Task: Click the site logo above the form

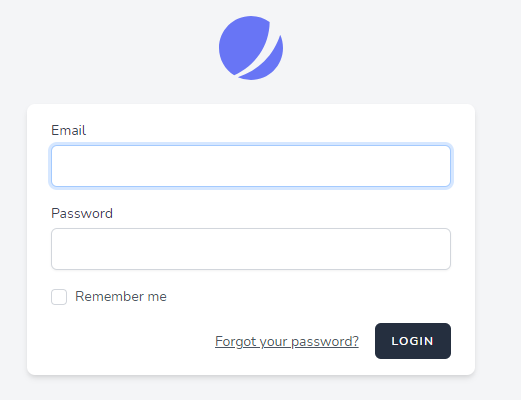Action: click(x=251, y=48)
